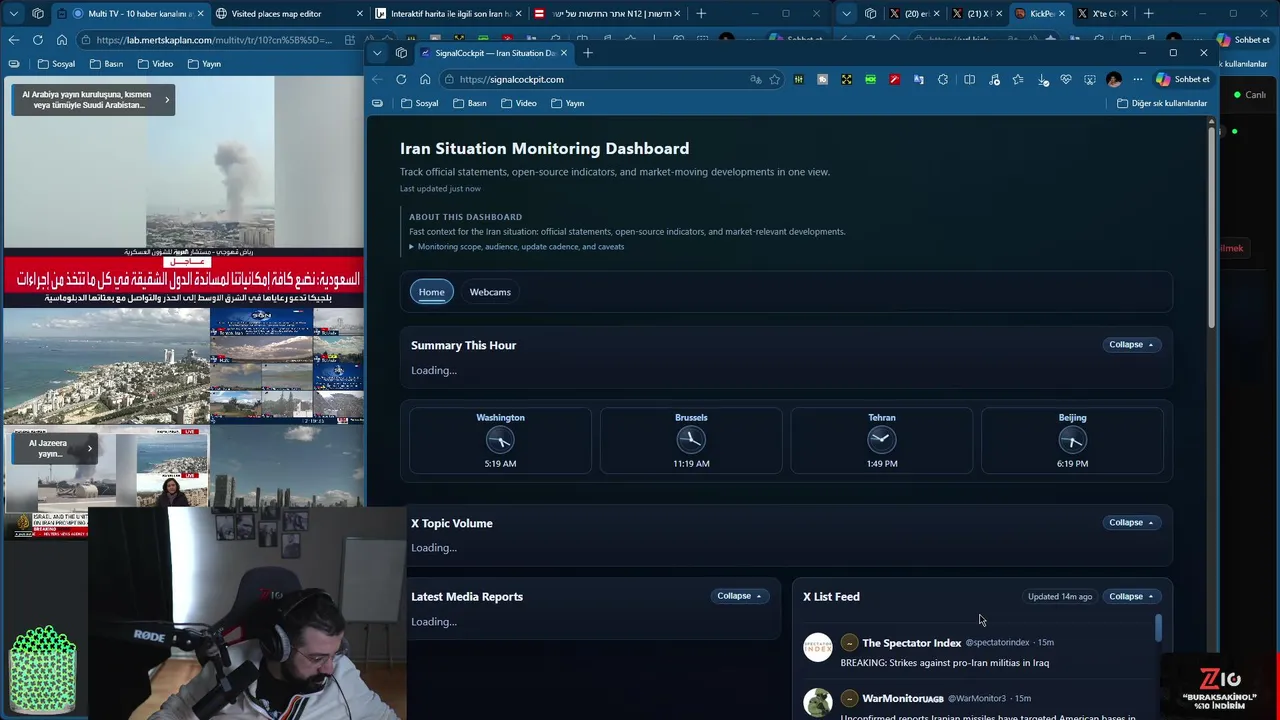1280x720 pixels.
Task: Open Diğer sık kullanılanlar folder
Action: (1162, 103)
